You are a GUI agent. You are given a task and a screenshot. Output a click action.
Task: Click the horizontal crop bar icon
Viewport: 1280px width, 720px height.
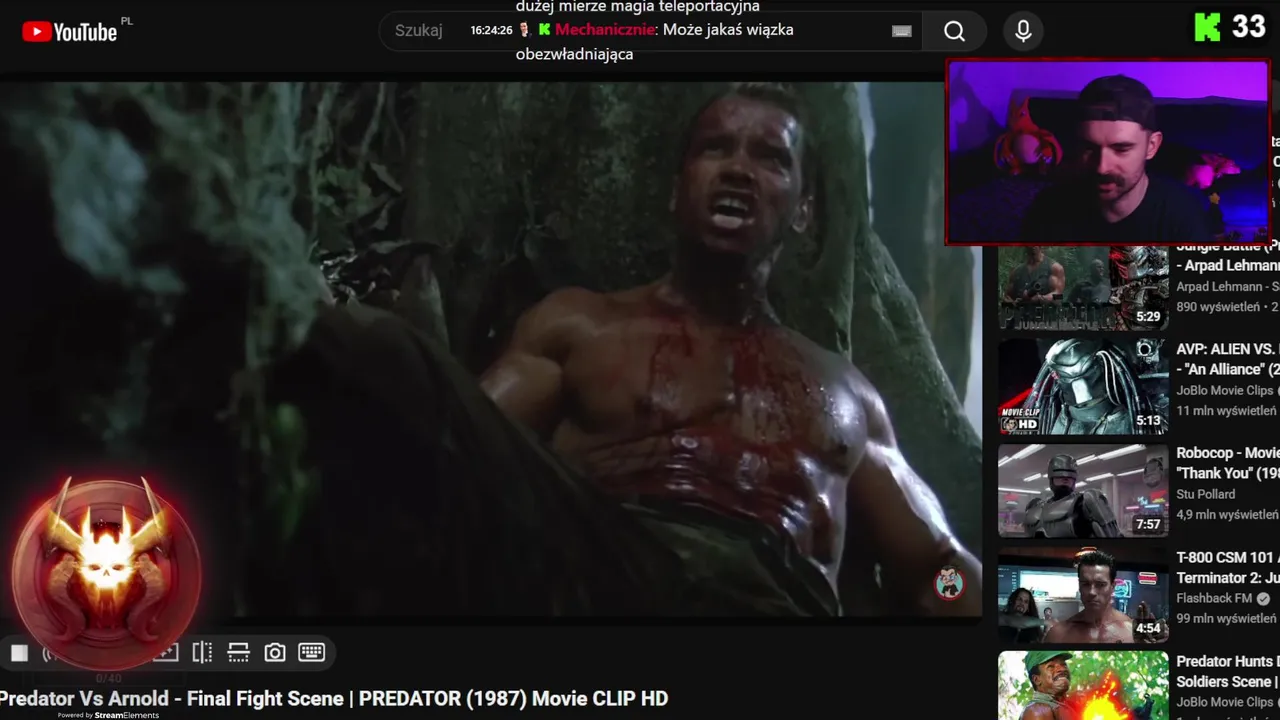click(238, 653)
